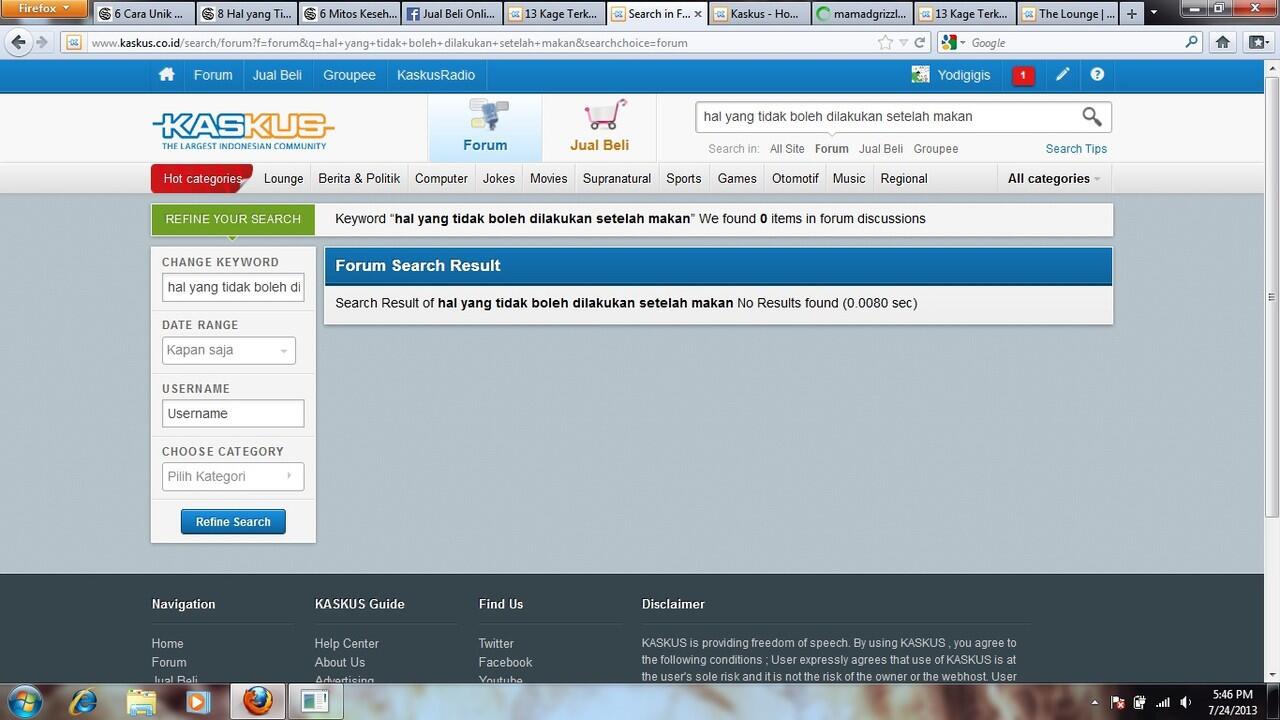This screenshot has height=720, width=1280.
Task: Open the Pilih Kategori dropdown
Action: [x=233, y=476]
